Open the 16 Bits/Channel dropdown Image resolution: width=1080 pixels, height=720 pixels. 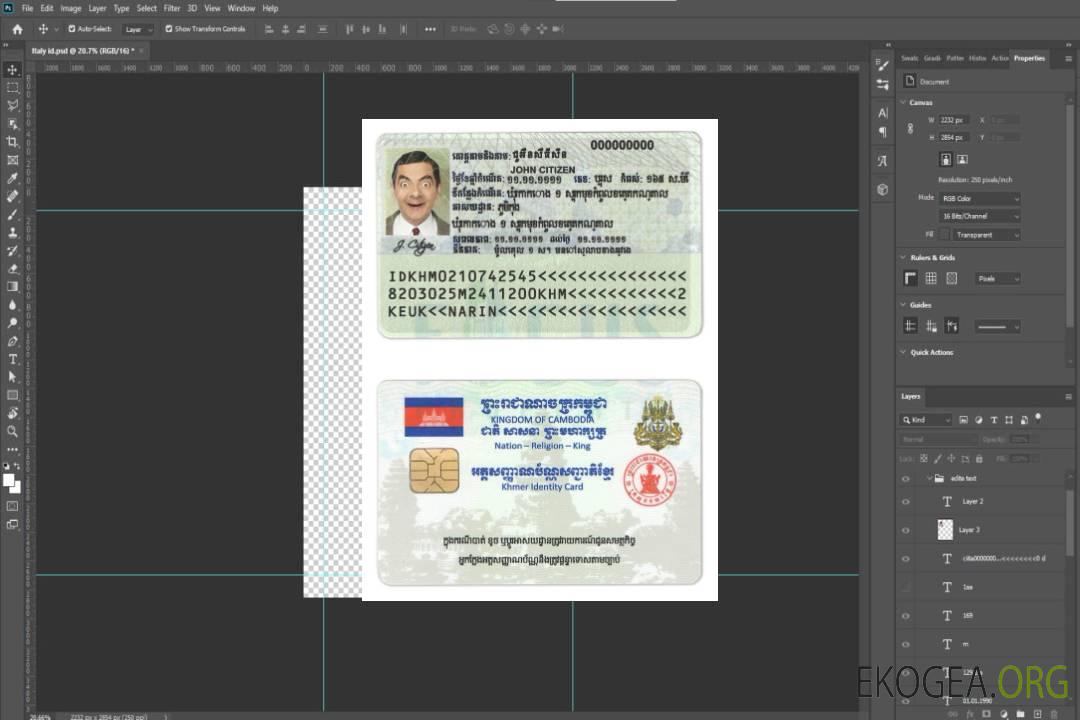[x=979, y=216]
